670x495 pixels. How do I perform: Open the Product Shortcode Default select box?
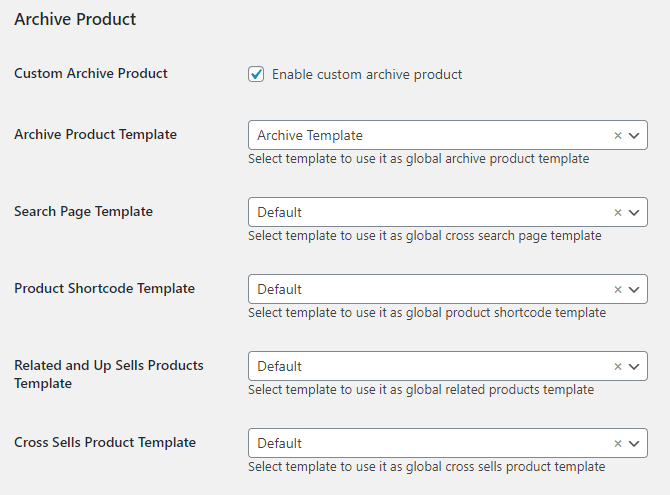pyautogui.click(x=448, y=289)
